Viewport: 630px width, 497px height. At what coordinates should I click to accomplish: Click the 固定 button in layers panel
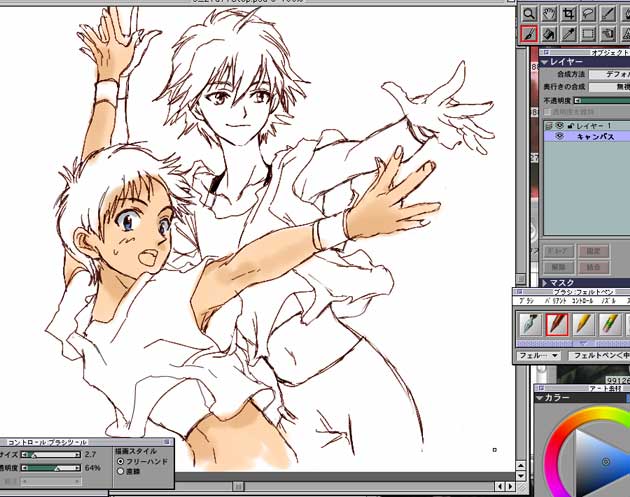pyautogui.click(x=593, y=252)
